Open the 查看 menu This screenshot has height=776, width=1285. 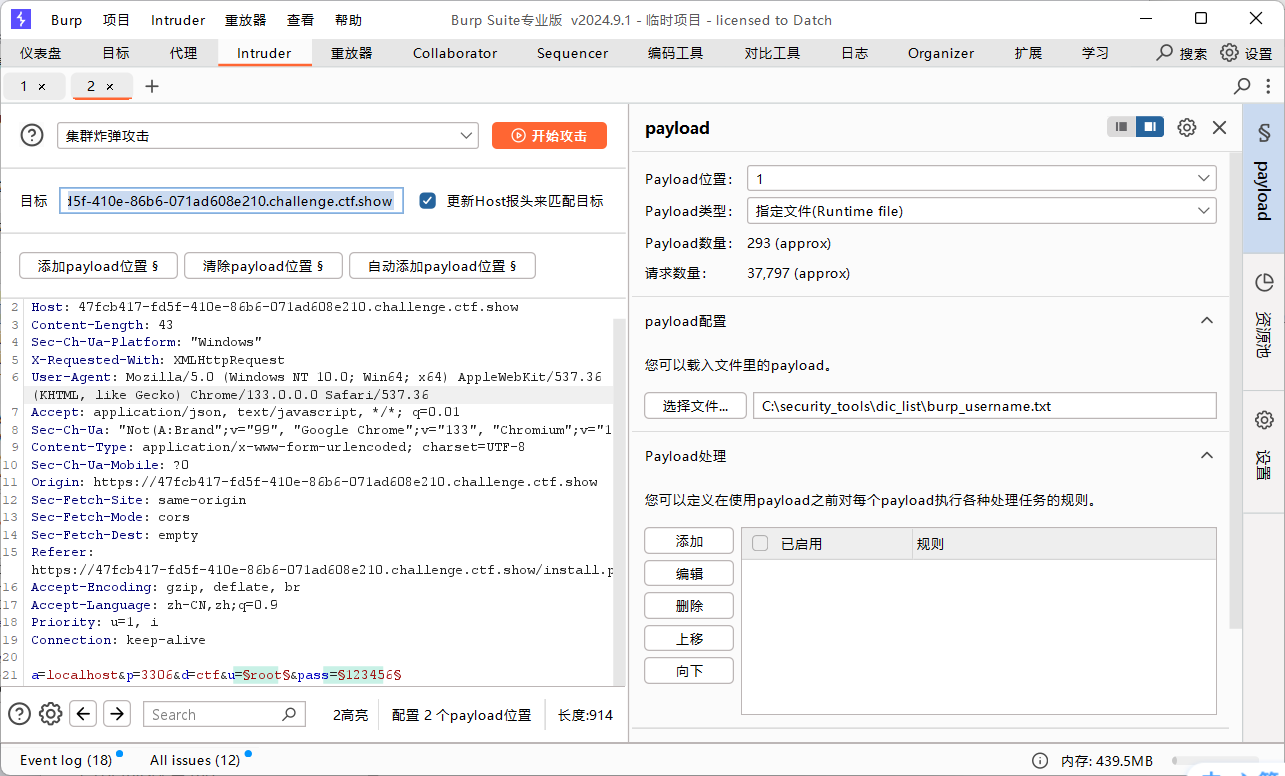pyautogui.click(x=300, y=20)
